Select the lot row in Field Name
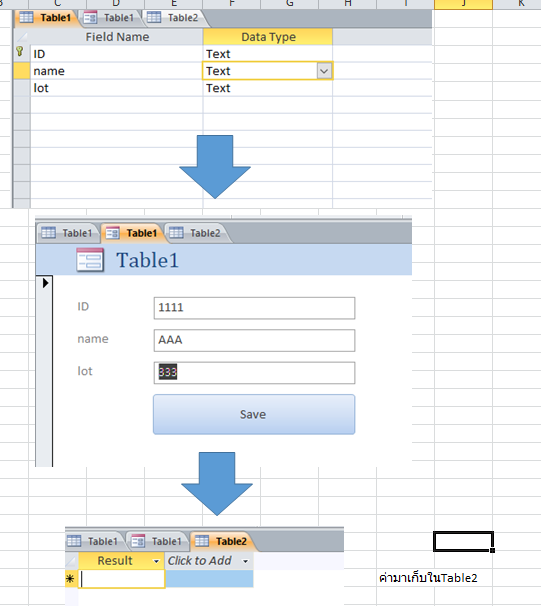The height and width of the screenshot is (606, 541). coord(116,88)
